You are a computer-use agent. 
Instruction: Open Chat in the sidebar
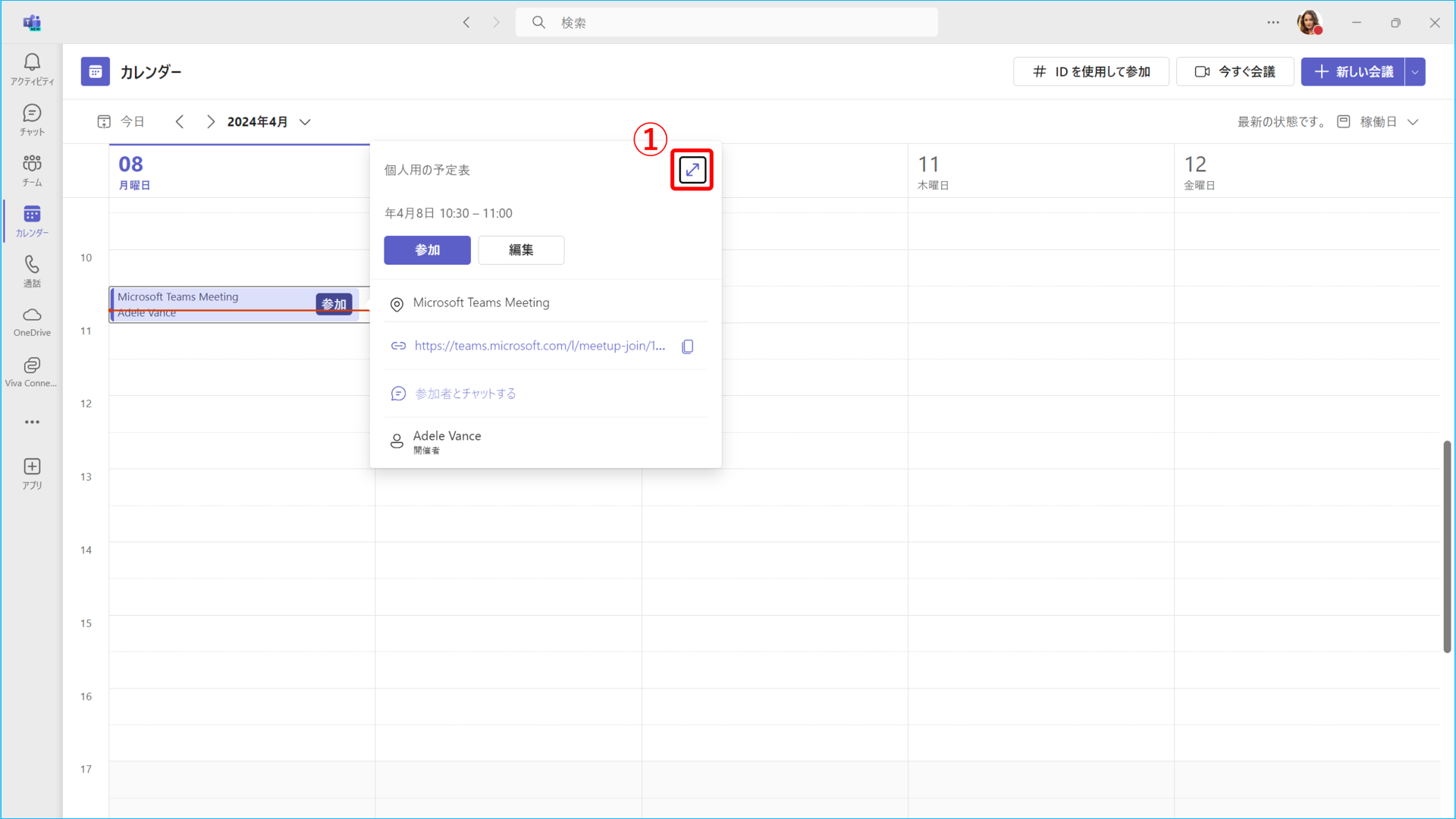click(x=32, y=120)
